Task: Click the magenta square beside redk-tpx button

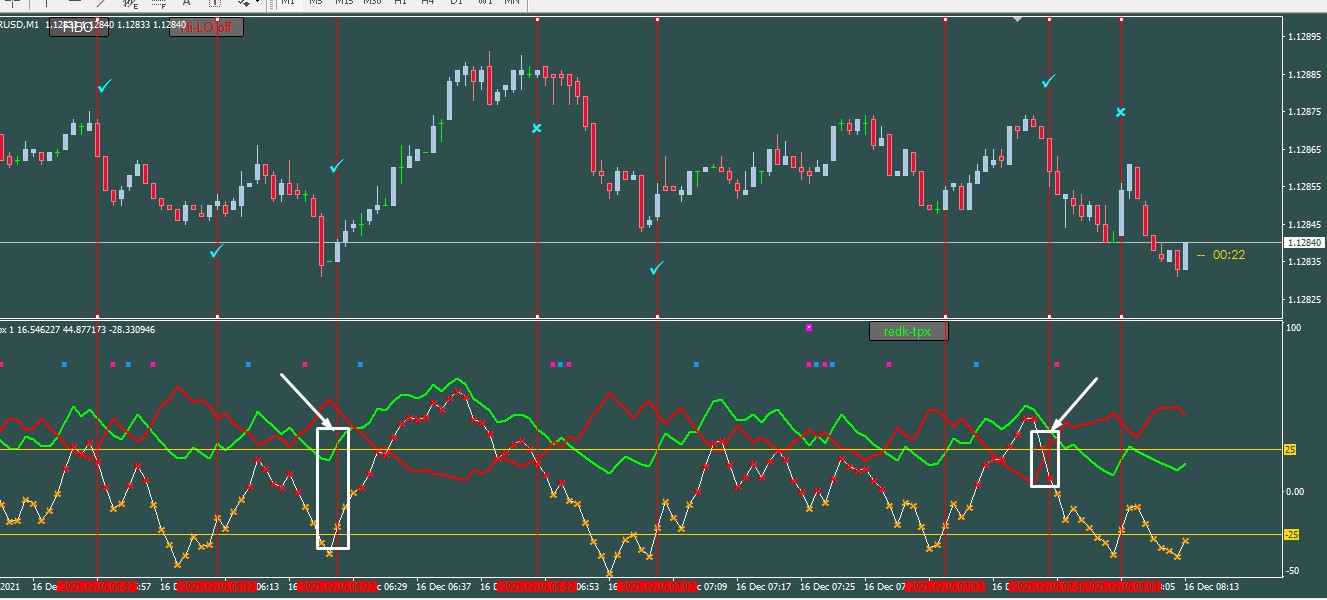Action: tap(809, 327)
